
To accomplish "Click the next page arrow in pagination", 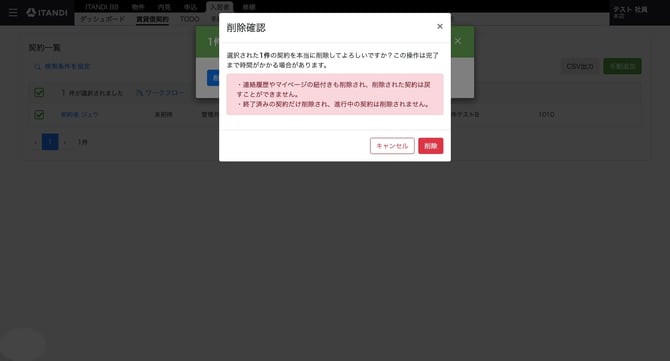I will 65,142.
